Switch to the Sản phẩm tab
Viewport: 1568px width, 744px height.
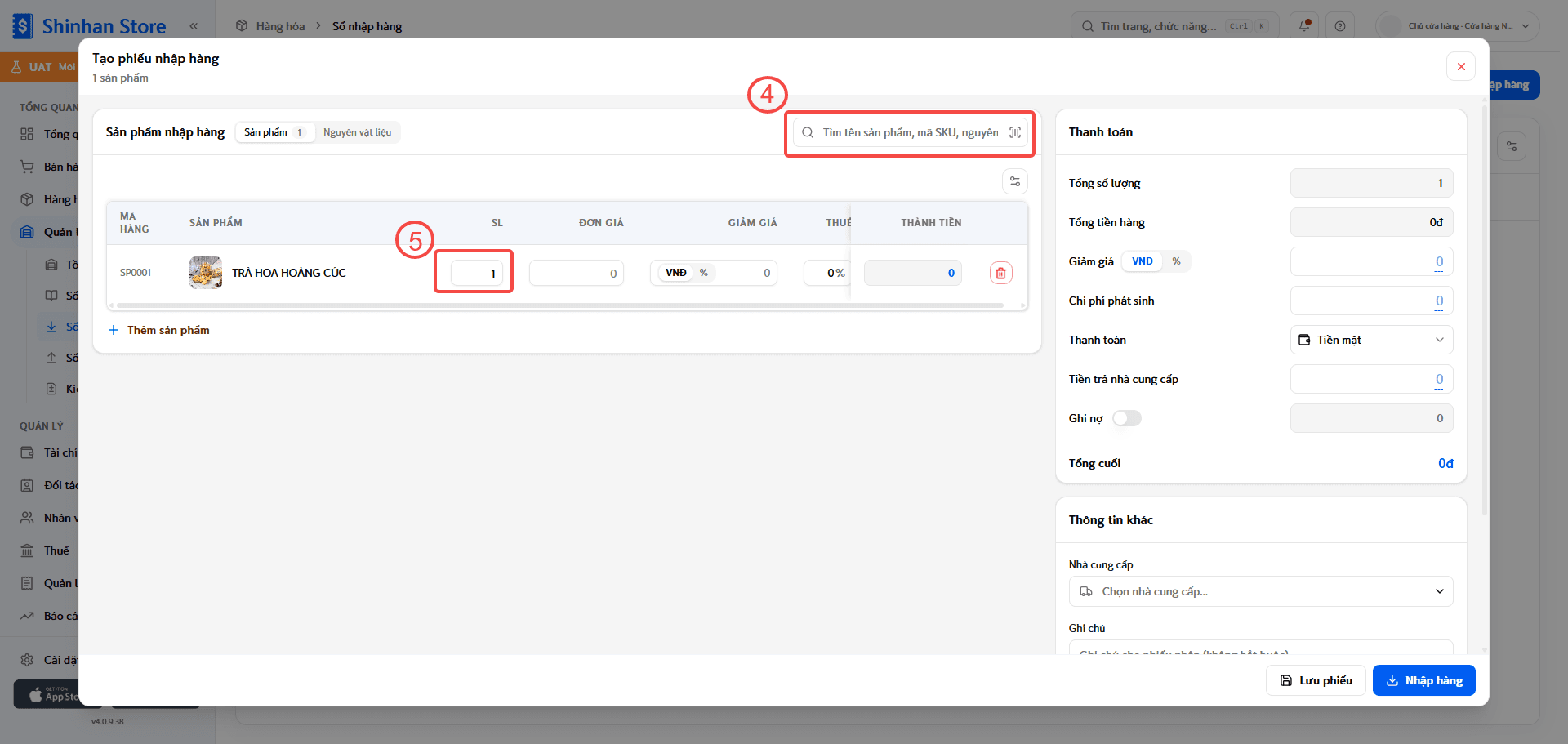pos(275,132)
